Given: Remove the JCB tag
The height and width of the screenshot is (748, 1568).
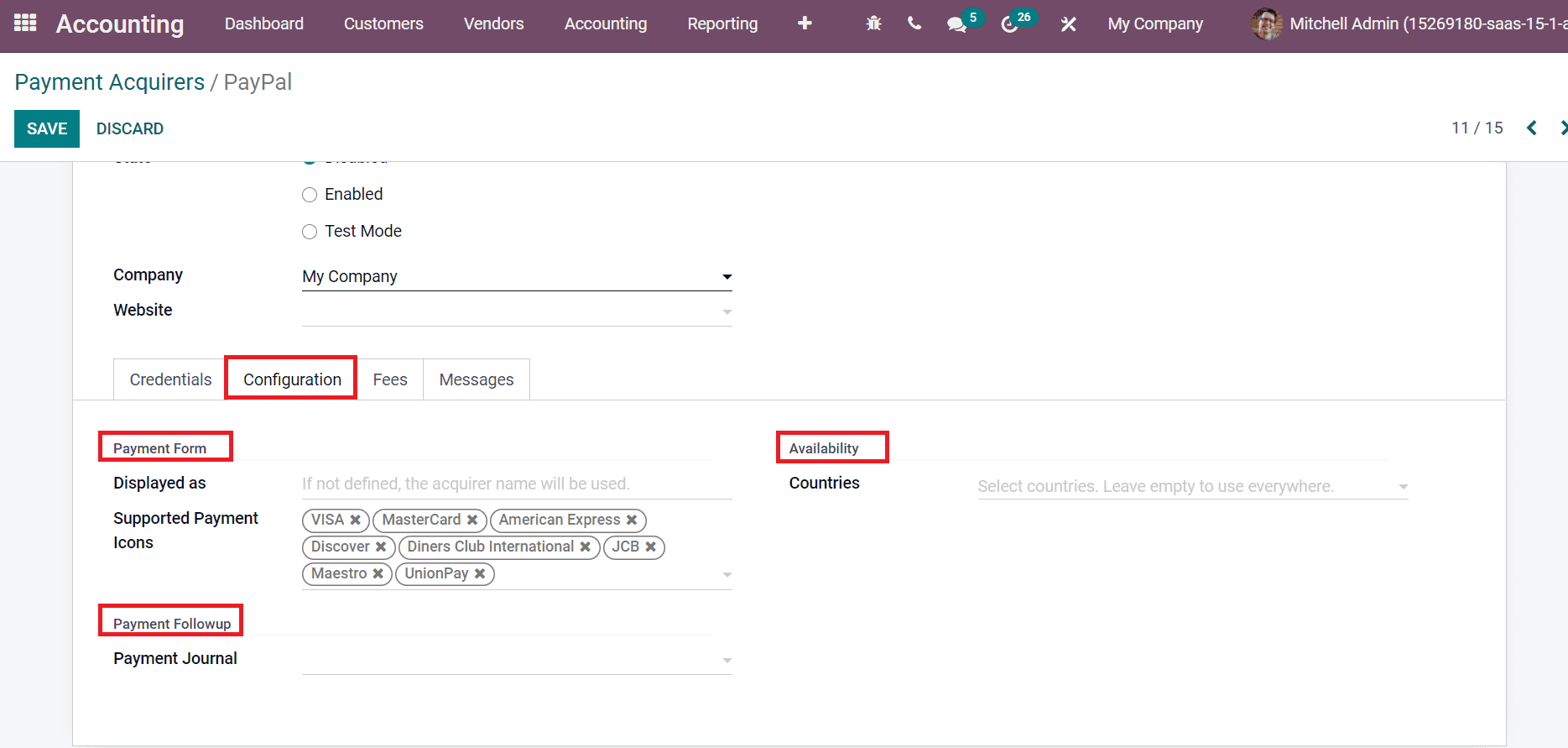Looking at the screenshot, I should (x=651, y=547).
